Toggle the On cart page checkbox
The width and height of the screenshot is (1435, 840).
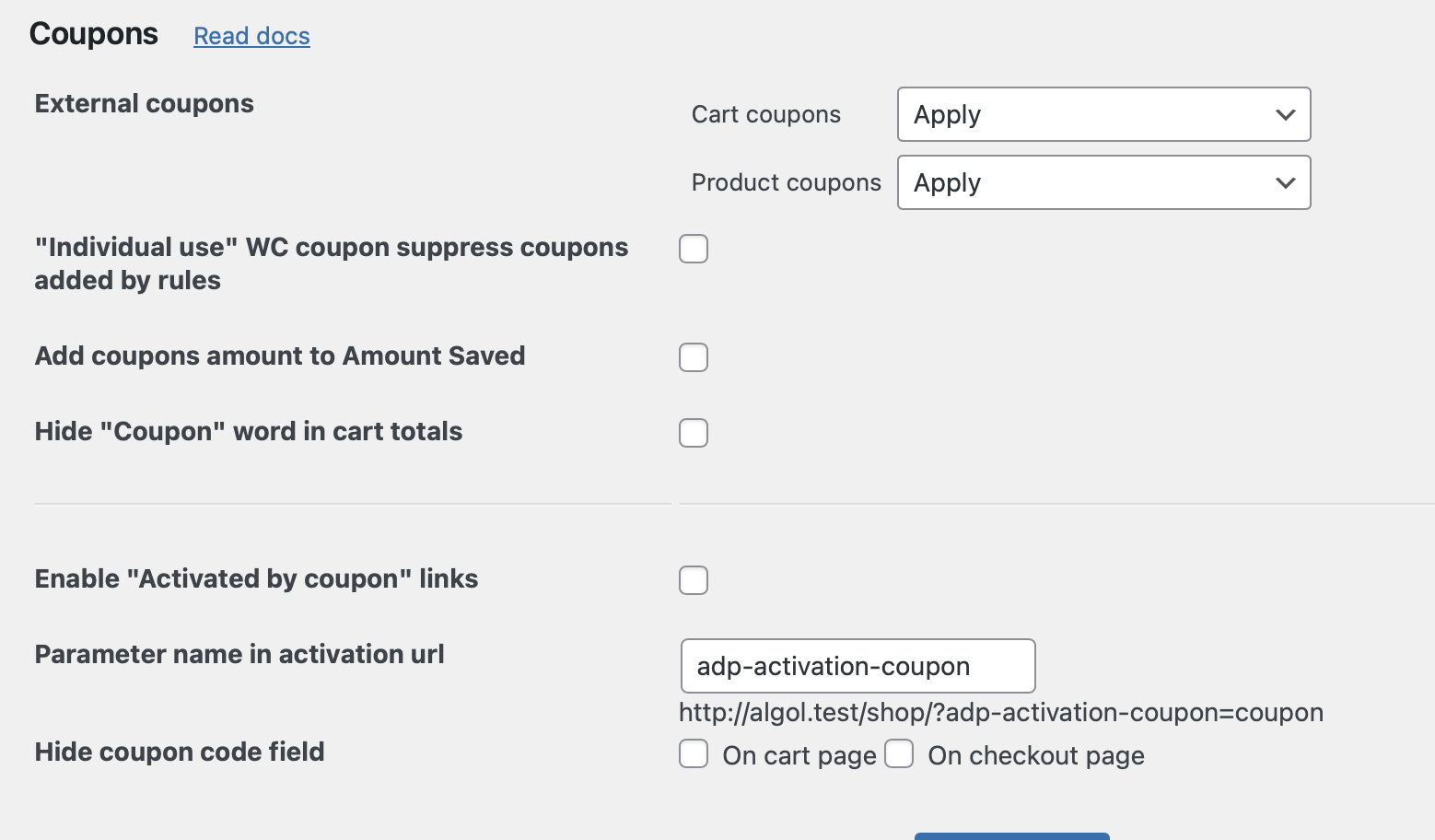pyautogui.click(x=694, y=753)
